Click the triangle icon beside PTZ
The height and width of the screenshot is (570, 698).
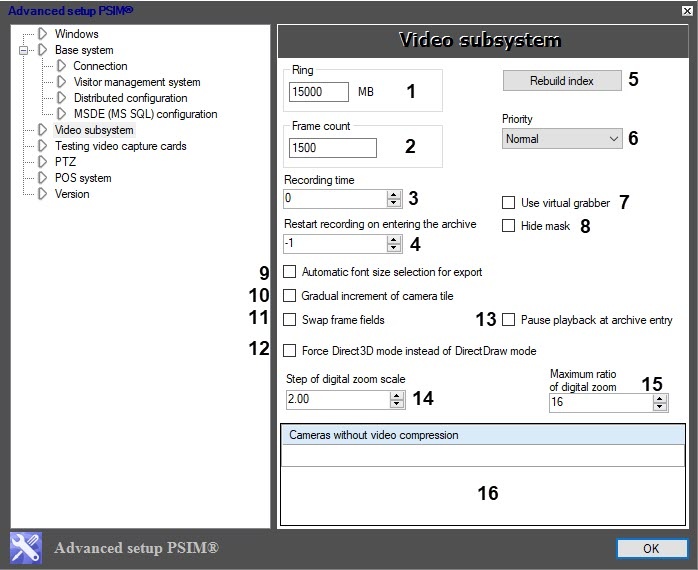point(43,162)
